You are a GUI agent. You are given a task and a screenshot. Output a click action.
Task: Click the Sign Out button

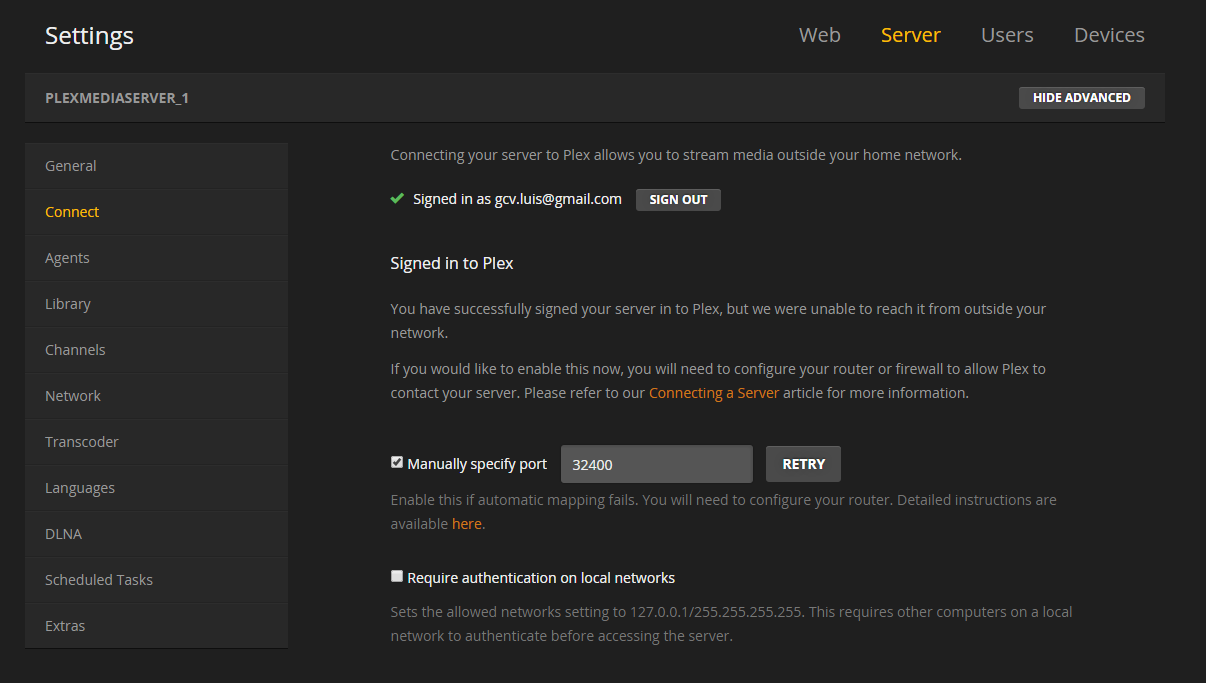(678, 199)
